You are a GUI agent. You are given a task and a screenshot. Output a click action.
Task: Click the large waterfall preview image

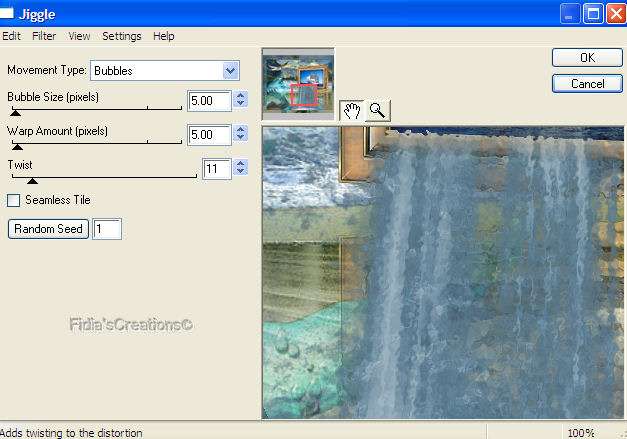pos(443,273)
